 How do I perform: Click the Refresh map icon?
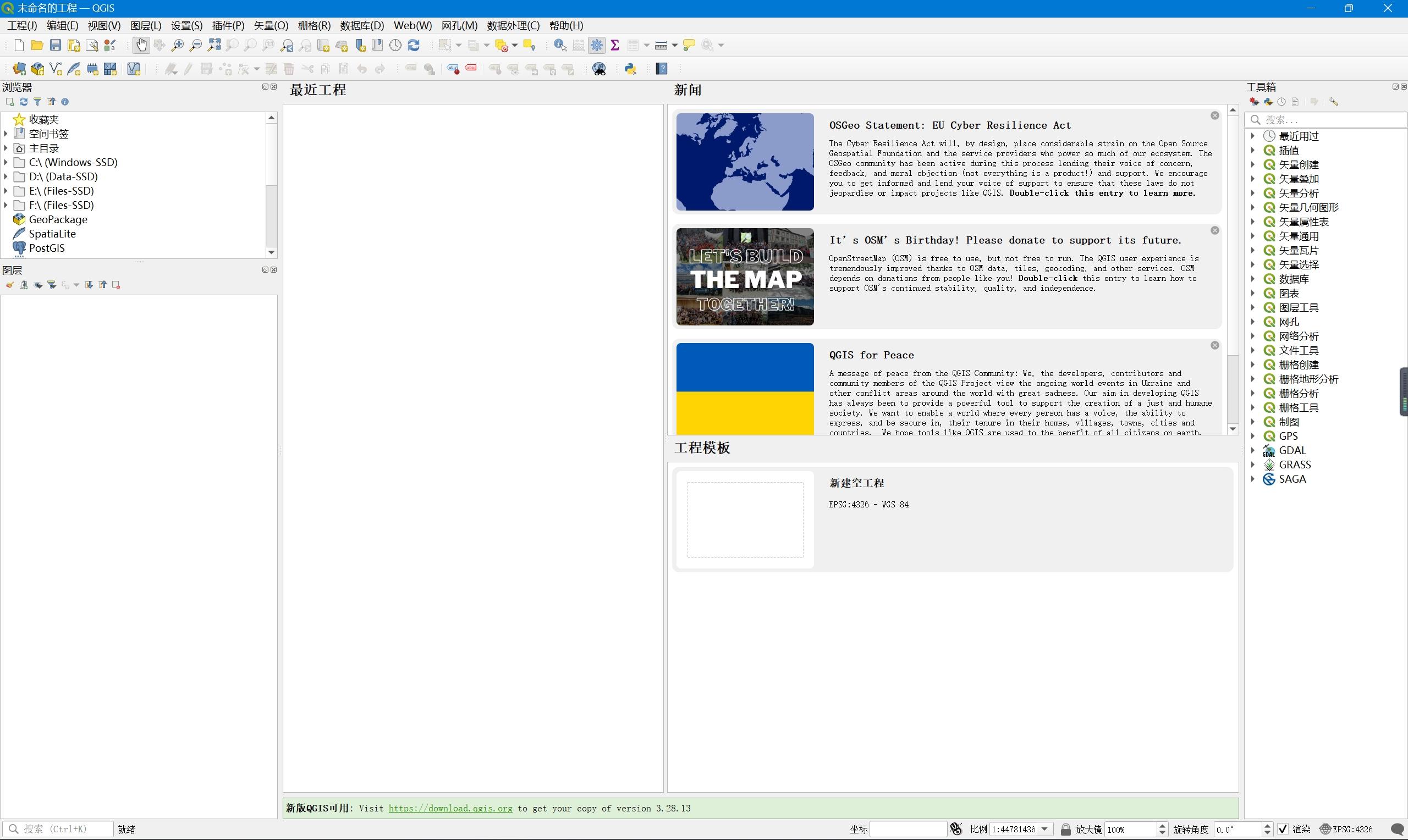(414, 45)
